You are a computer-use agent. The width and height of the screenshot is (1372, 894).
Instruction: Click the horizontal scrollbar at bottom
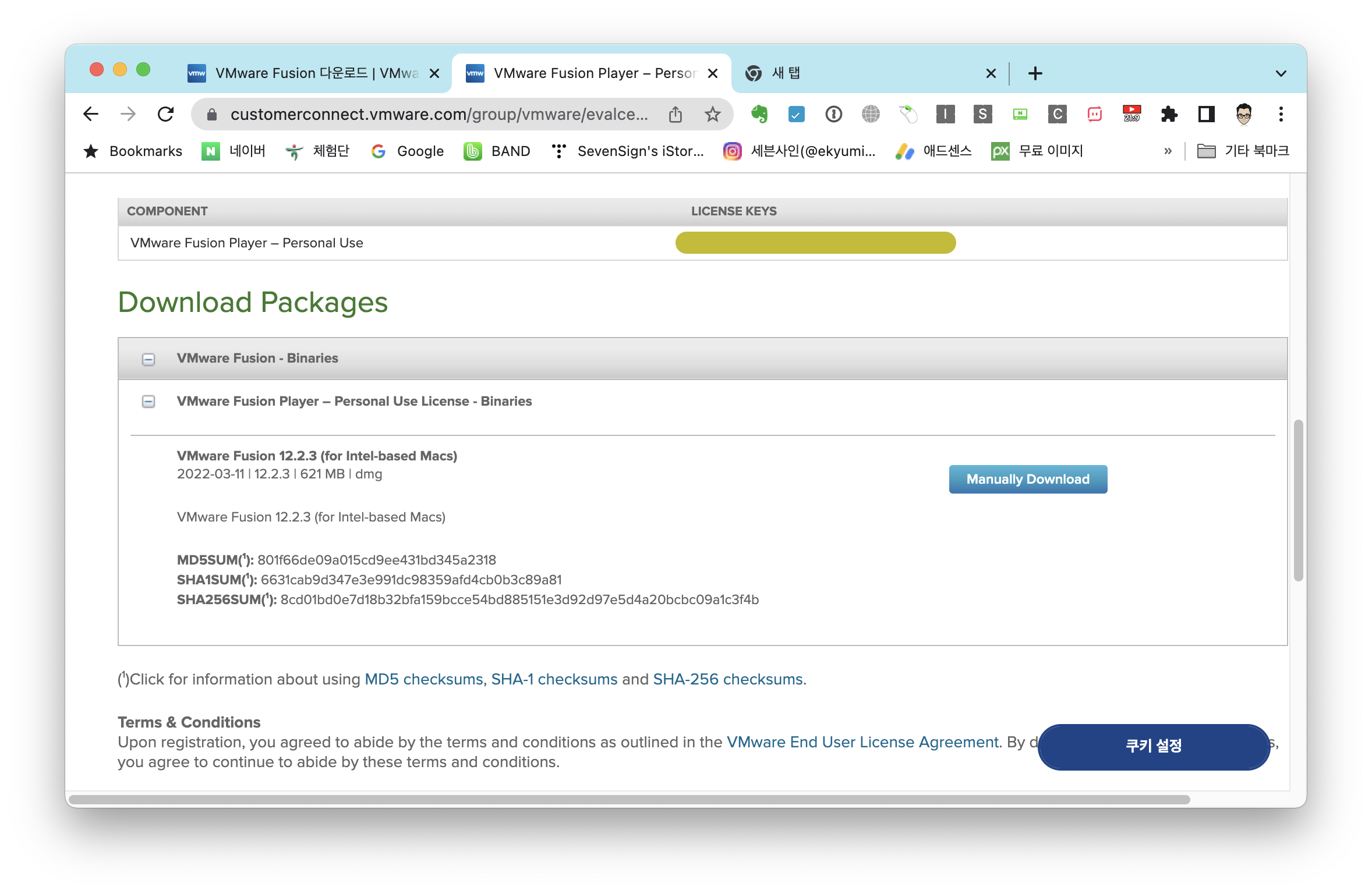(629, 800)
